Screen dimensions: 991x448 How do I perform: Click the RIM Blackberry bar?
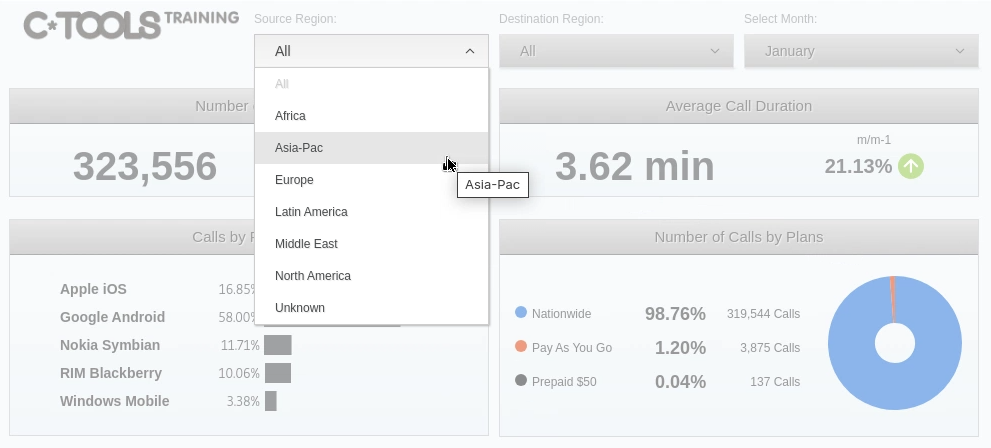pos(277,373)
